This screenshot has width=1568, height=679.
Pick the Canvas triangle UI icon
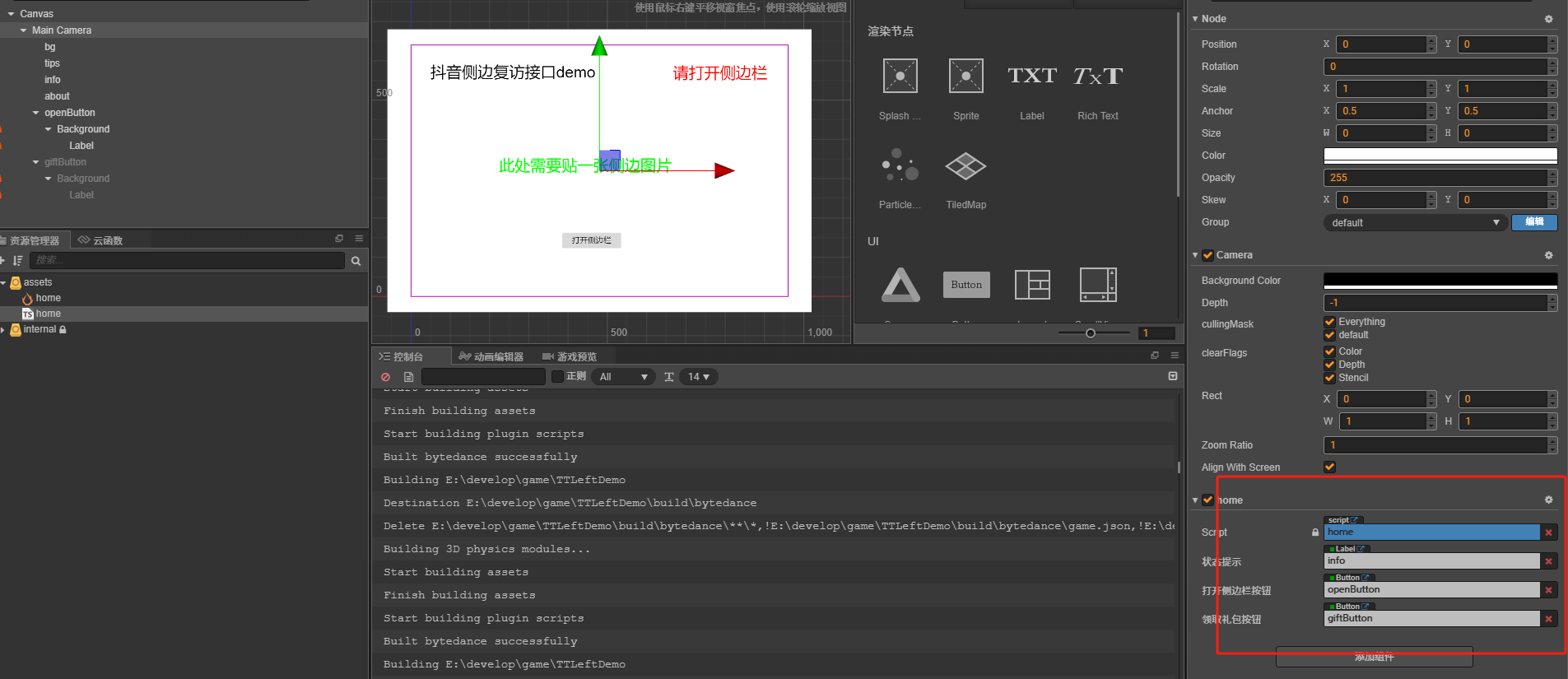click(900, 285)
